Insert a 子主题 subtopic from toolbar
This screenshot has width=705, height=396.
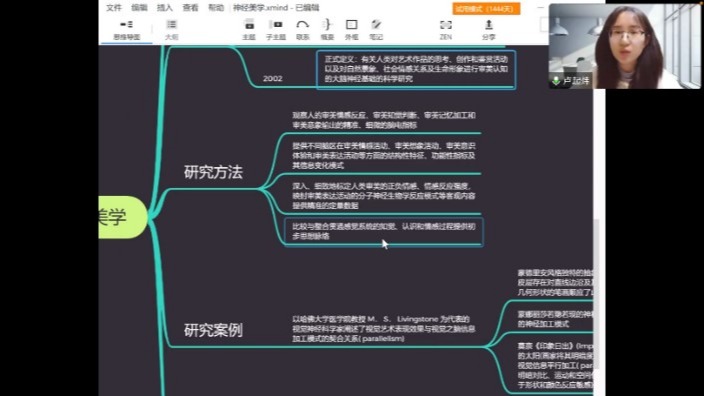(276, 30)
